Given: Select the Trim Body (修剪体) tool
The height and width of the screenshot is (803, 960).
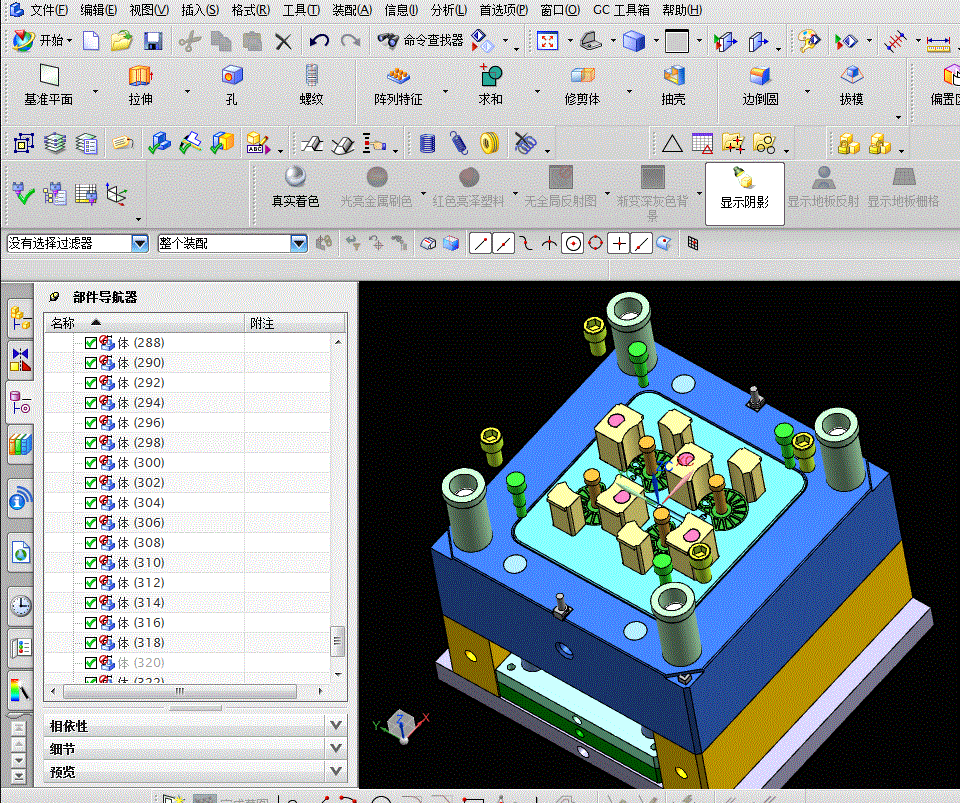Looking at the screenshot, I should click(582, 84).
